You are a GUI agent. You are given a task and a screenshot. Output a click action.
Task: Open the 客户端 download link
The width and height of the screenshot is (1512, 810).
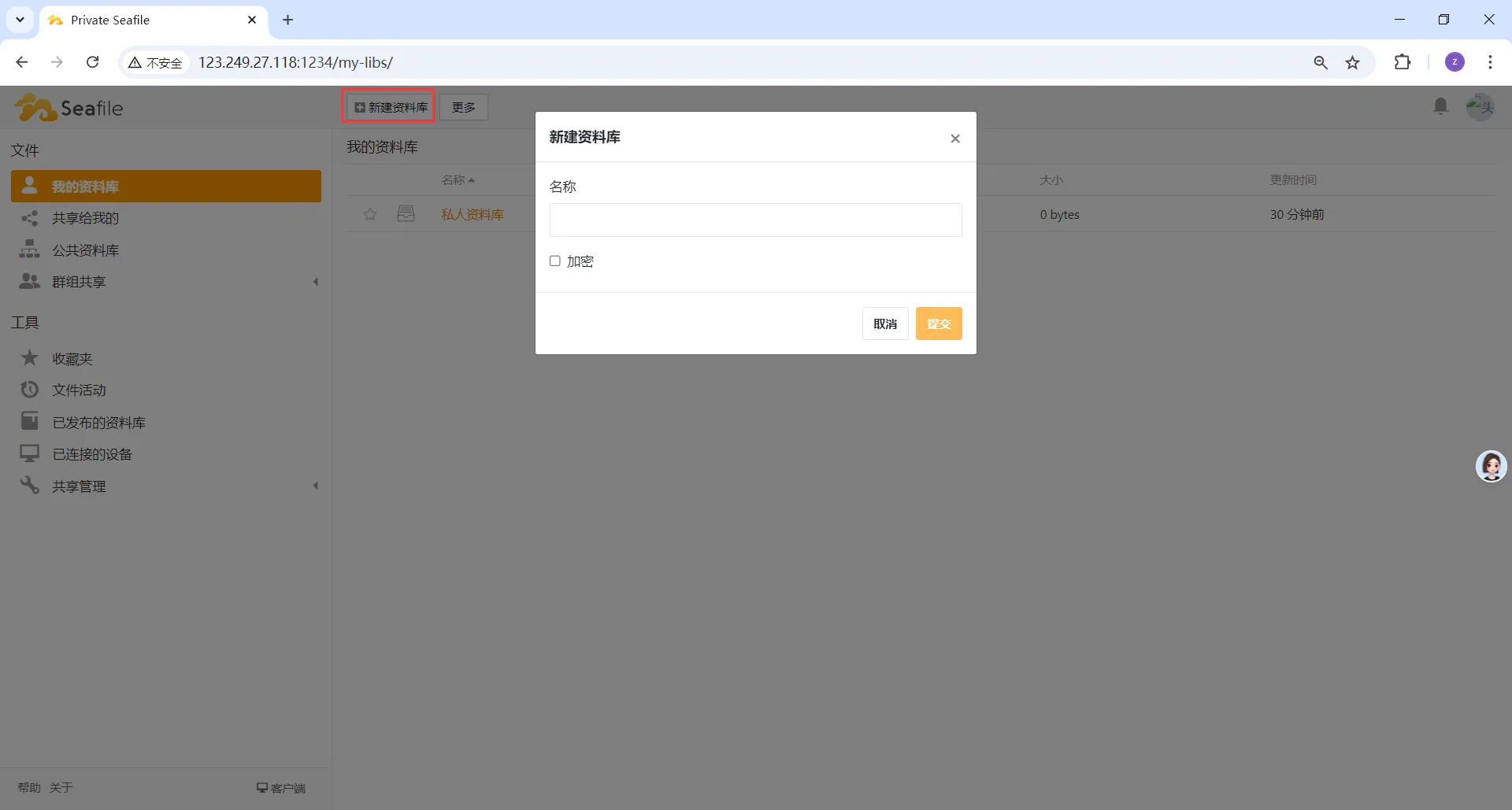281,788
